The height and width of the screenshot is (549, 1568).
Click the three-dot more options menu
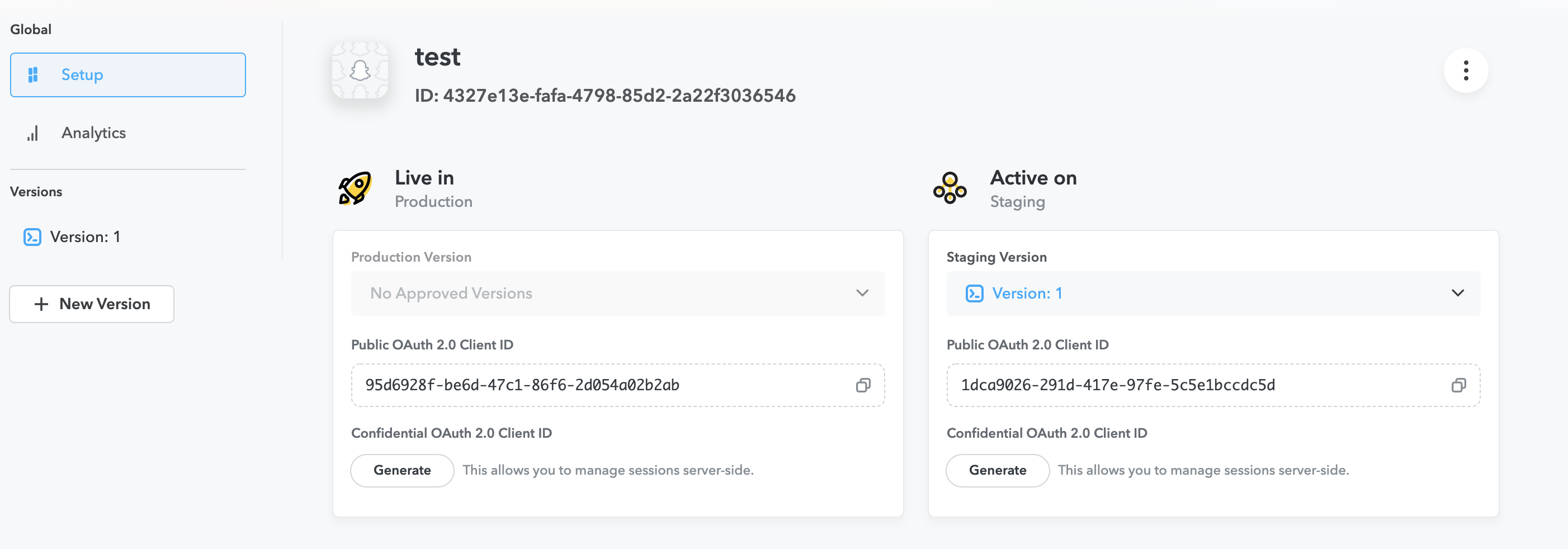point(1465,70)
